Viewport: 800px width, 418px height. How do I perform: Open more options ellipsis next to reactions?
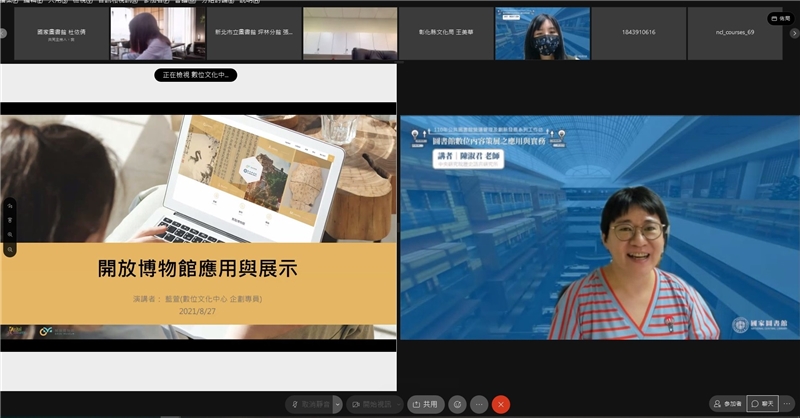click(x=479, y=404)
